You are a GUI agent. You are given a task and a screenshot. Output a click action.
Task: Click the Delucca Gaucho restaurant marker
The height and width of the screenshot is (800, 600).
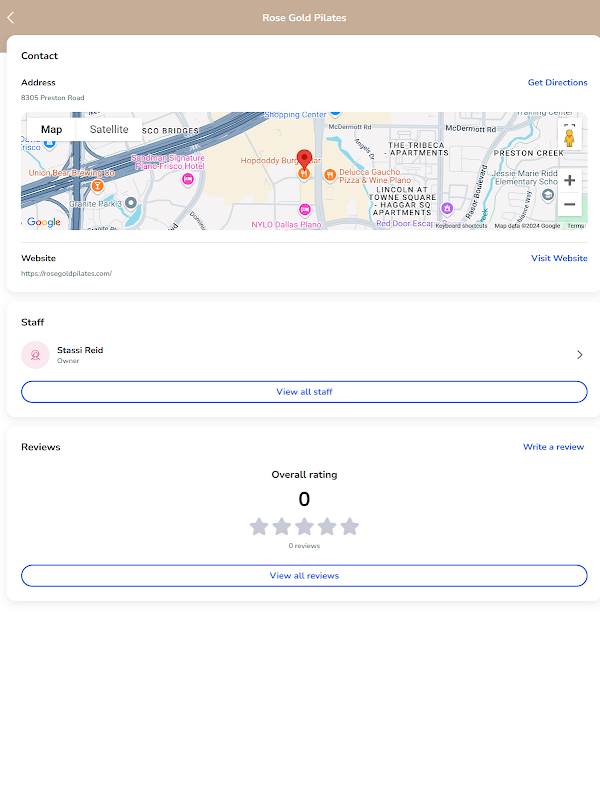(330, 176)
